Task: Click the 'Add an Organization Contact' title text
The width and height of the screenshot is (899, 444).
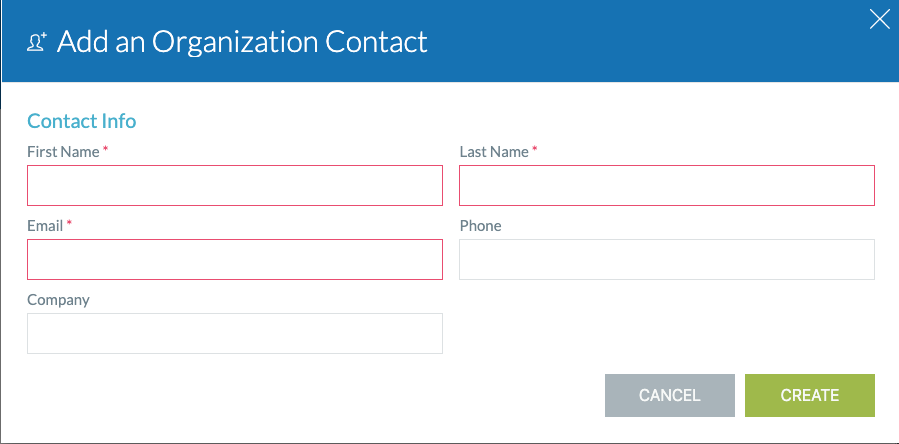Action: pos(242,42)
